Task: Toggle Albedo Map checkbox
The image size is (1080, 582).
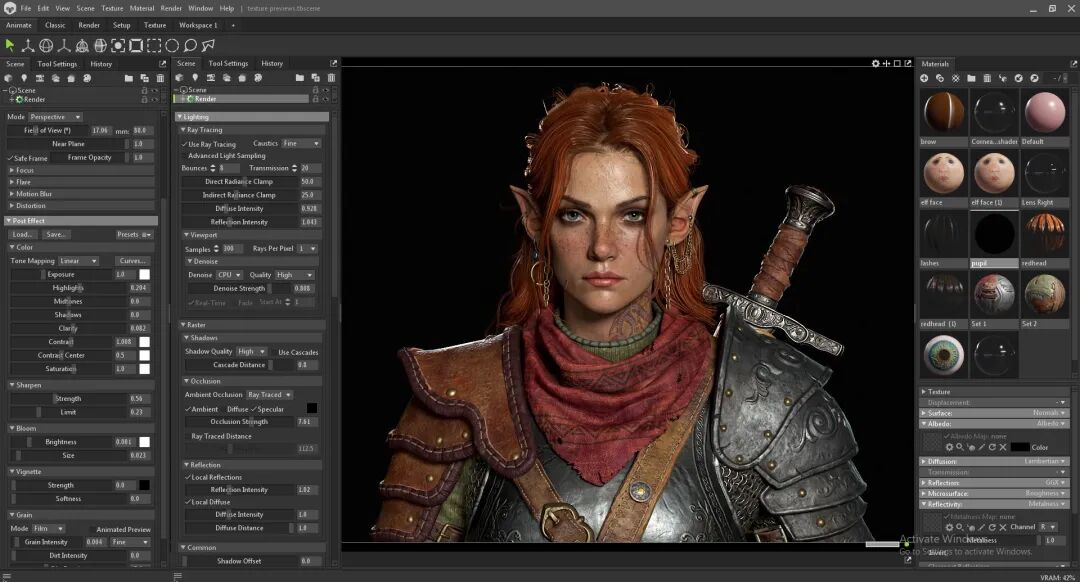Action: coord(946,436)
